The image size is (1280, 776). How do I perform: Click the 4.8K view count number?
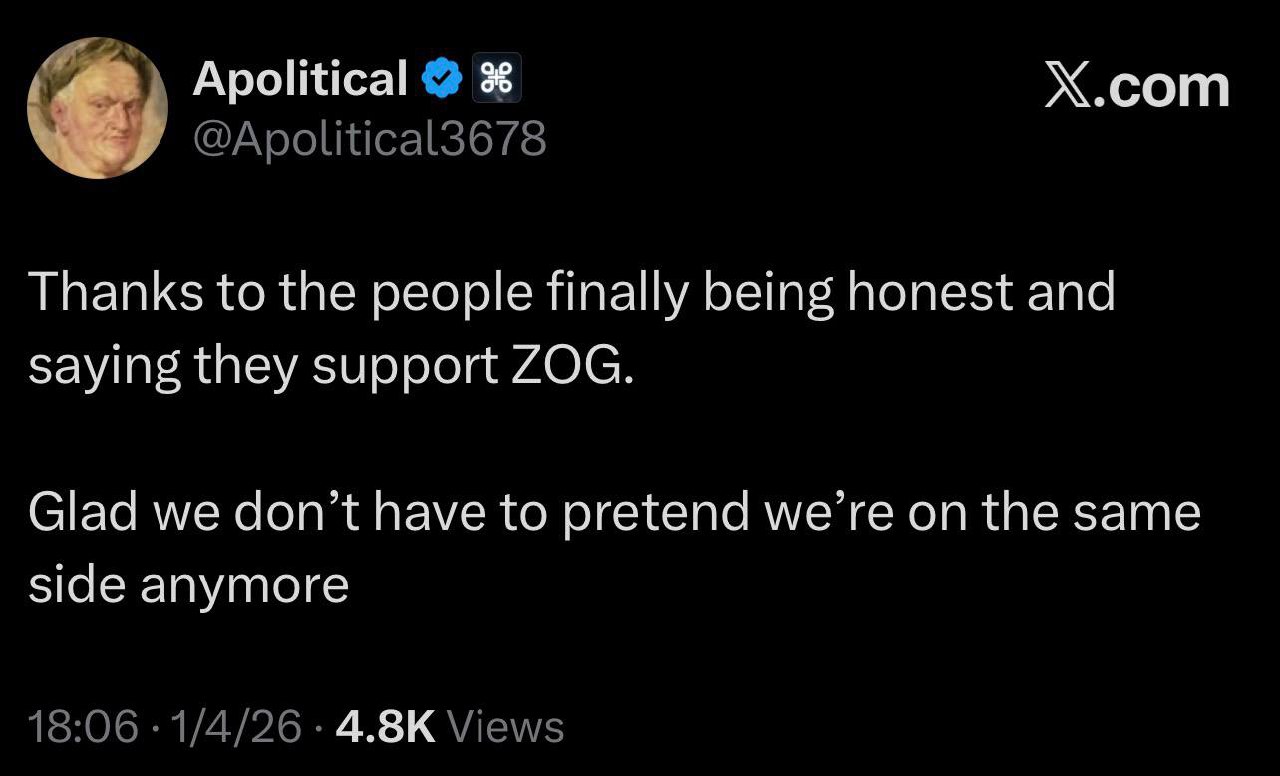[x=386, y=727]
